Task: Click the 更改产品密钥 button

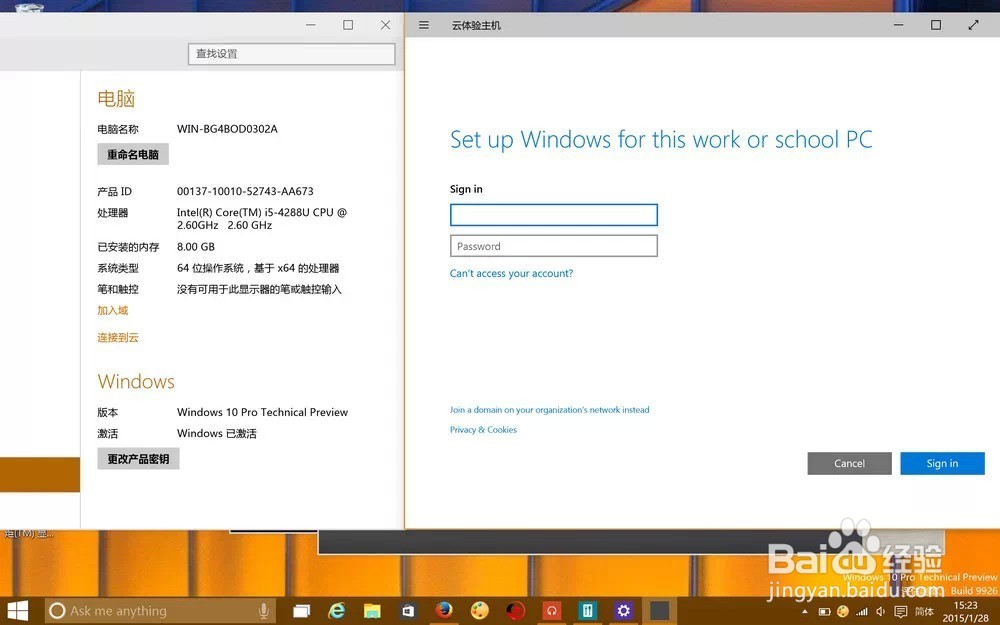Action: click(x=138, y=459)
